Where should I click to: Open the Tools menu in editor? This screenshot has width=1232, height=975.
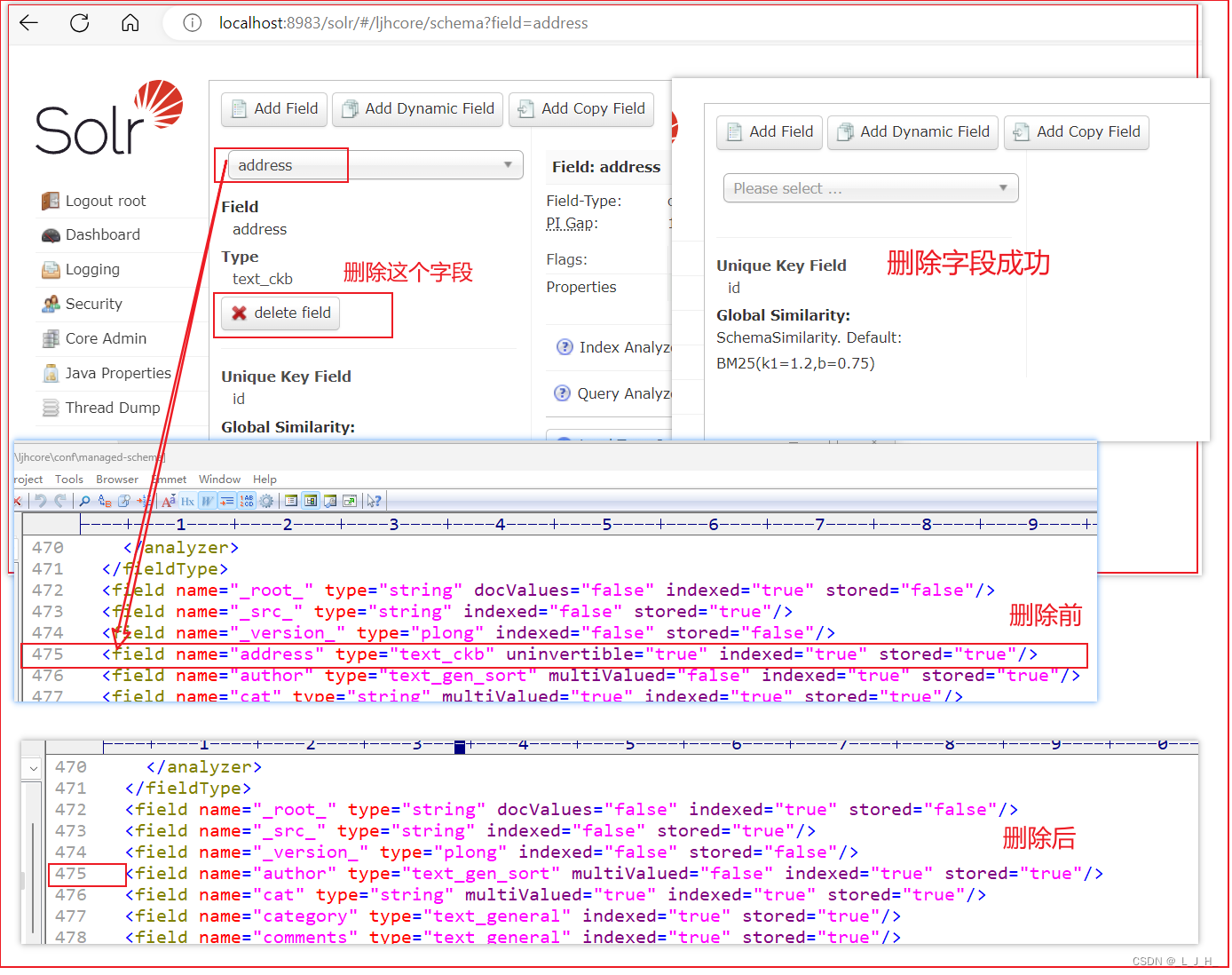click(69, 479)
